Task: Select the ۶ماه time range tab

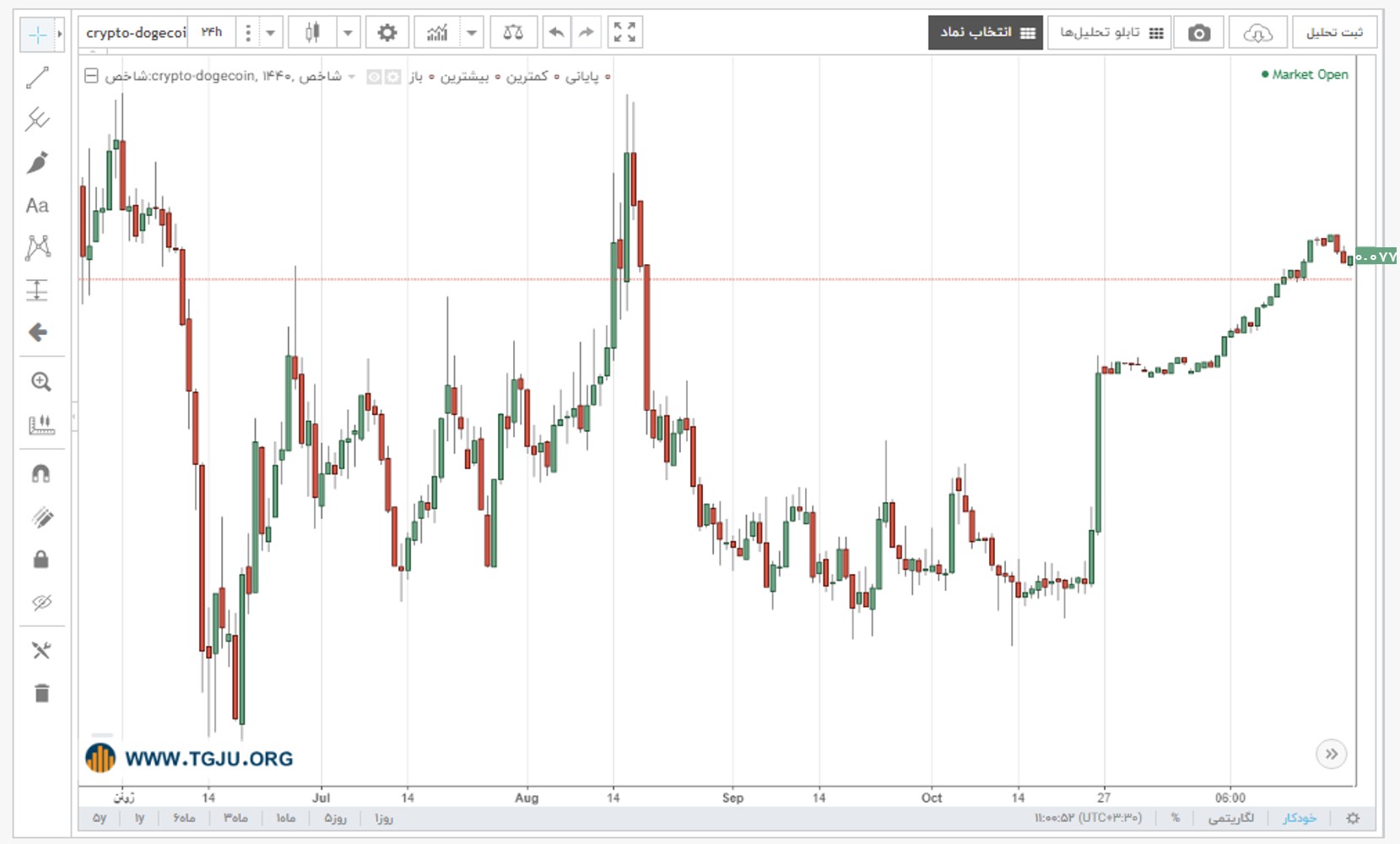Action: click(184, 818)
